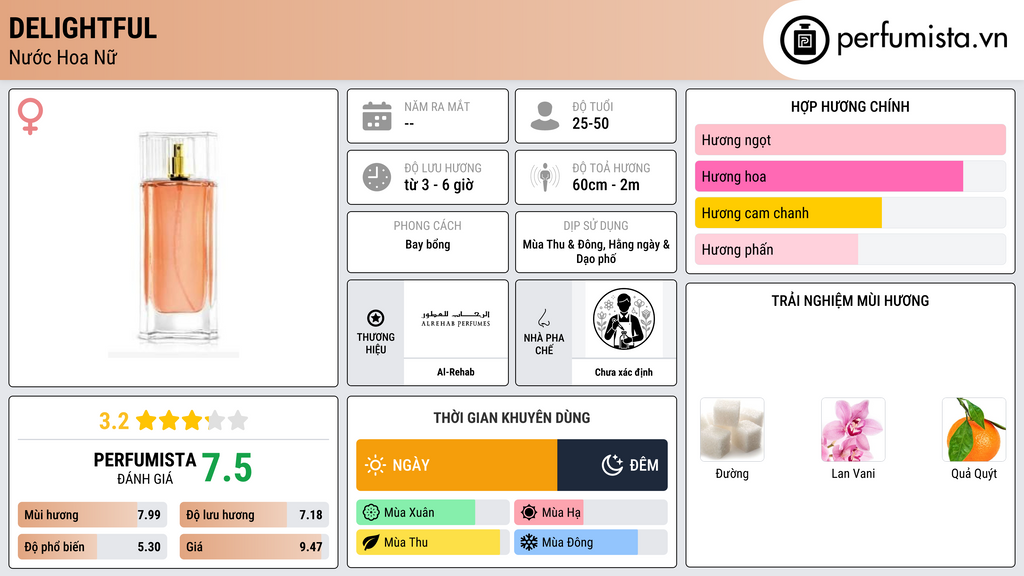This screenshot has width=1024, height=576.
Task: Click the Bay bổng style value
Action: pos(428,244)
